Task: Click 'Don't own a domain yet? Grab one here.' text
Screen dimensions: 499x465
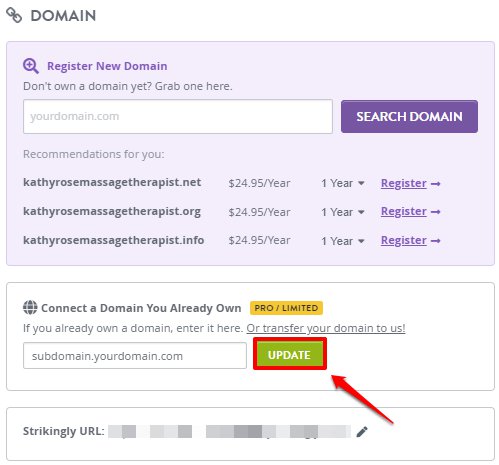Action: [128, 86]
